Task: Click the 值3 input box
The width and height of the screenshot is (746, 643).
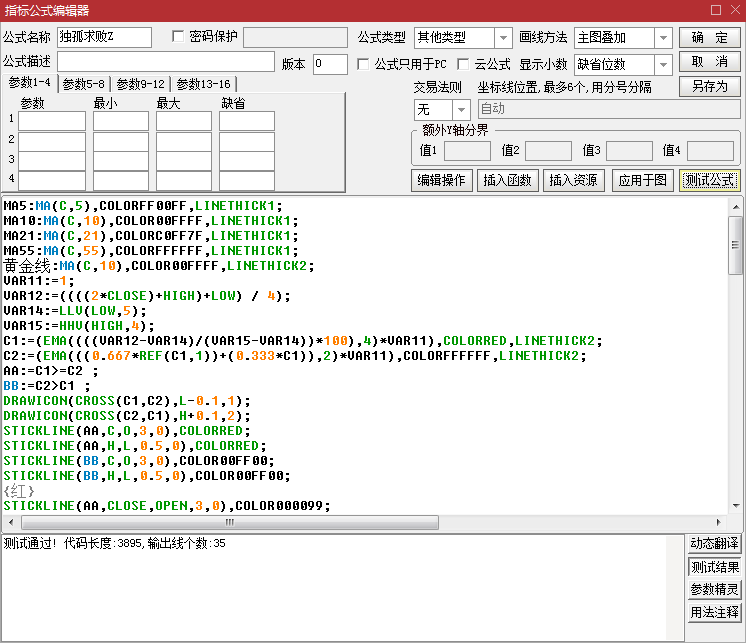Action: 629,151
